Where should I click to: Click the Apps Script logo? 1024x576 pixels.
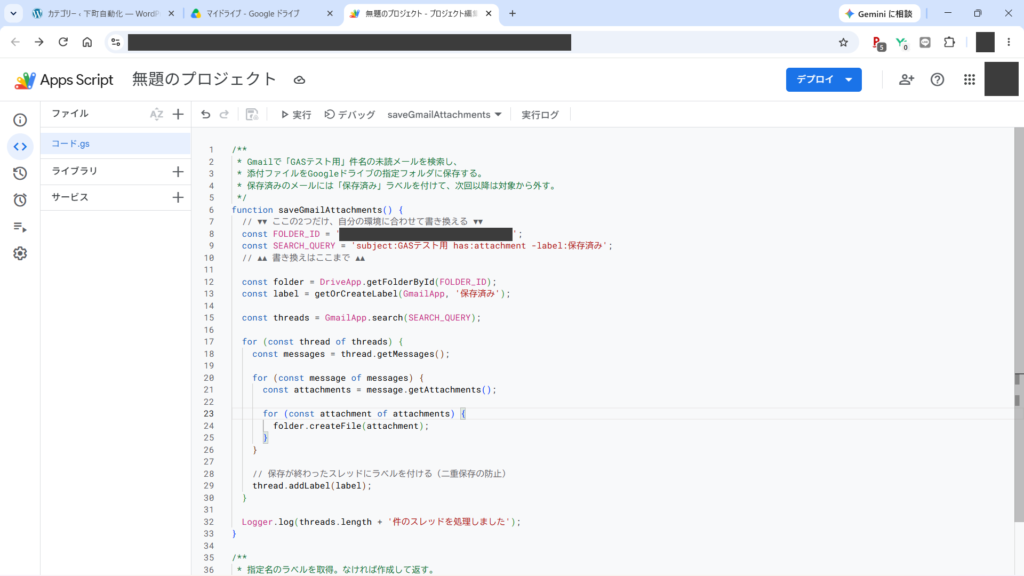pyautogui.click(x=64, y=80)
